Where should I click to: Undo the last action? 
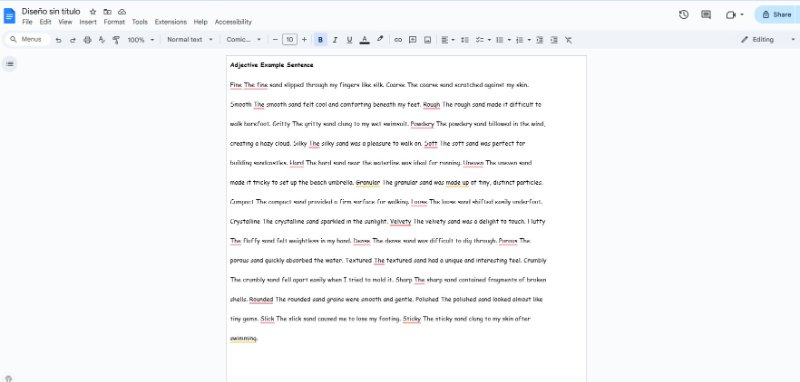coord(58,40)
